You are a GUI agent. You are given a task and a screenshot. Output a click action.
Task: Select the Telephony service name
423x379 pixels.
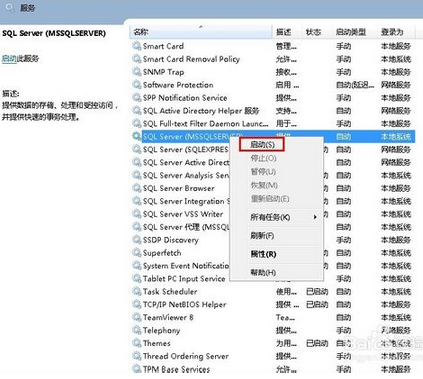click(161, 330)
